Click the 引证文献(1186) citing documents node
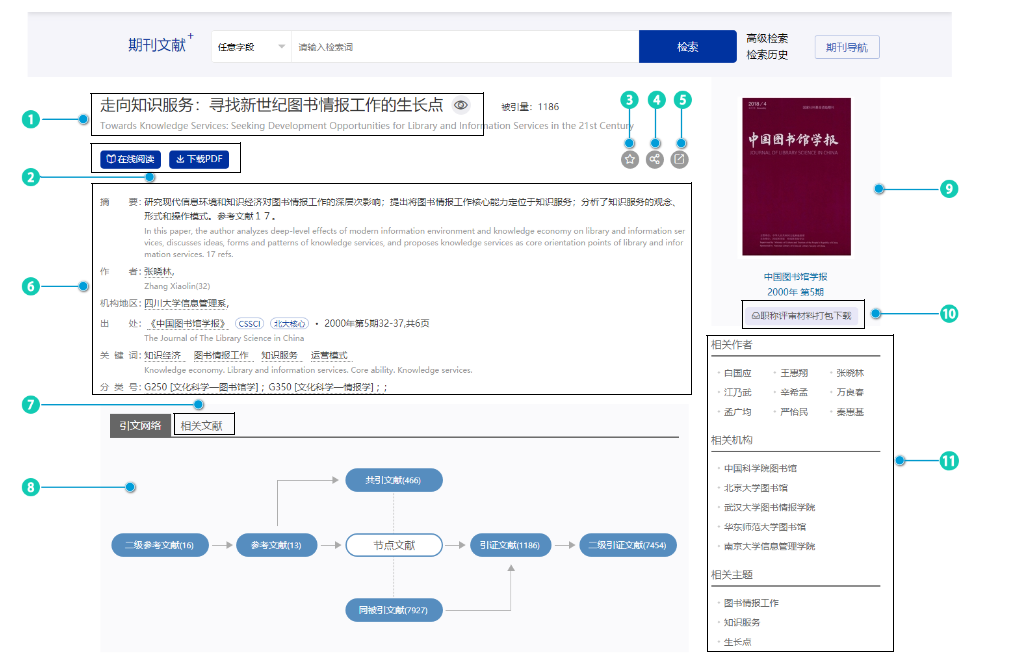The height and width of the screenshot is (653, 1011). click(509, 545)
